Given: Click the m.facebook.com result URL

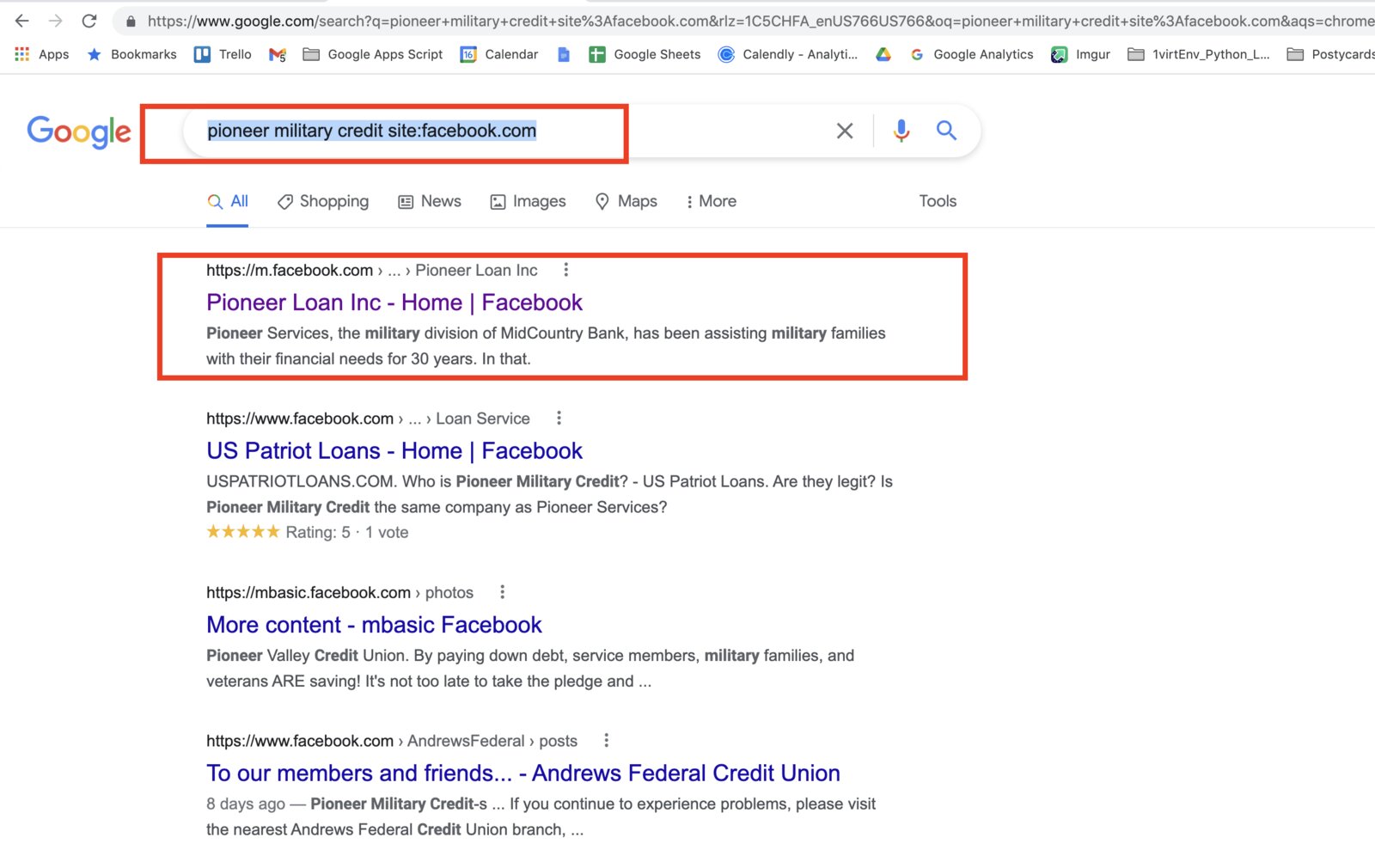Looking at the screenshot, I should tap(372, 270).
